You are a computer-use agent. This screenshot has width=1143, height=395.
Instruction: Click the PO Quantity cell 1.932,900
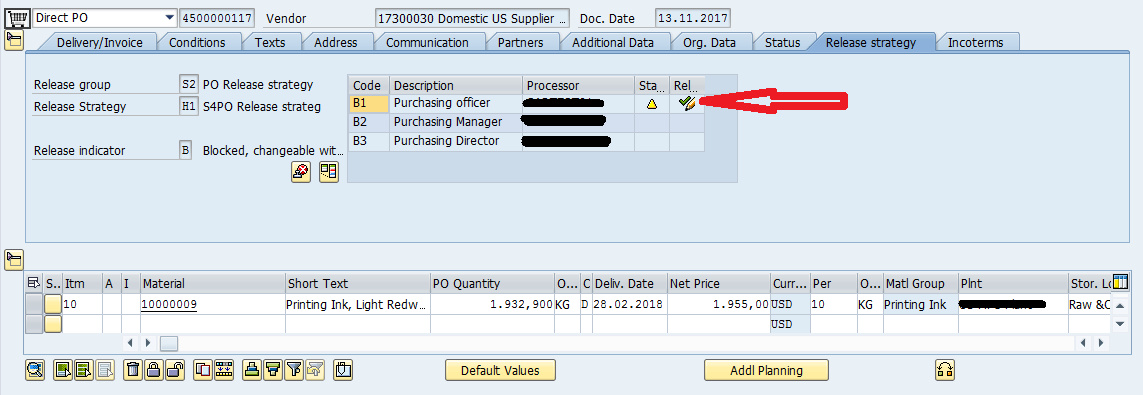point(492,304)
